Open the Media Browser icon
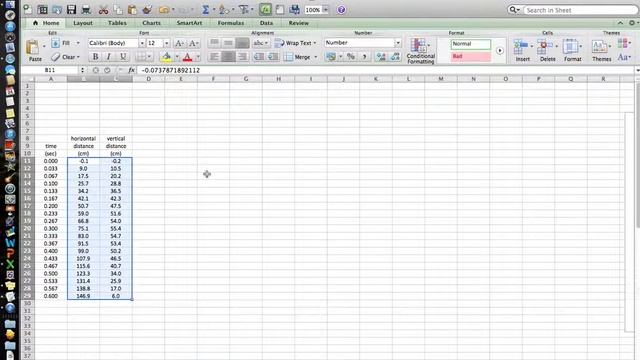This screenshot has width=640, height=360. click(295, 9)
